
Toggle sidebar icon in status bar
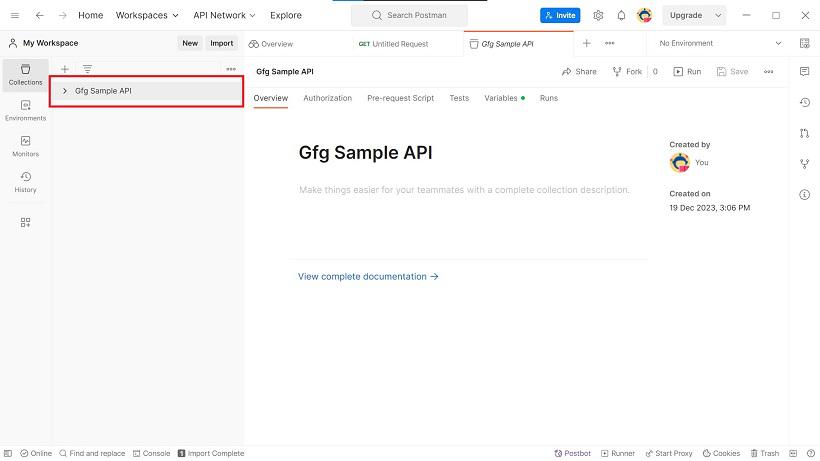point(8,453)
